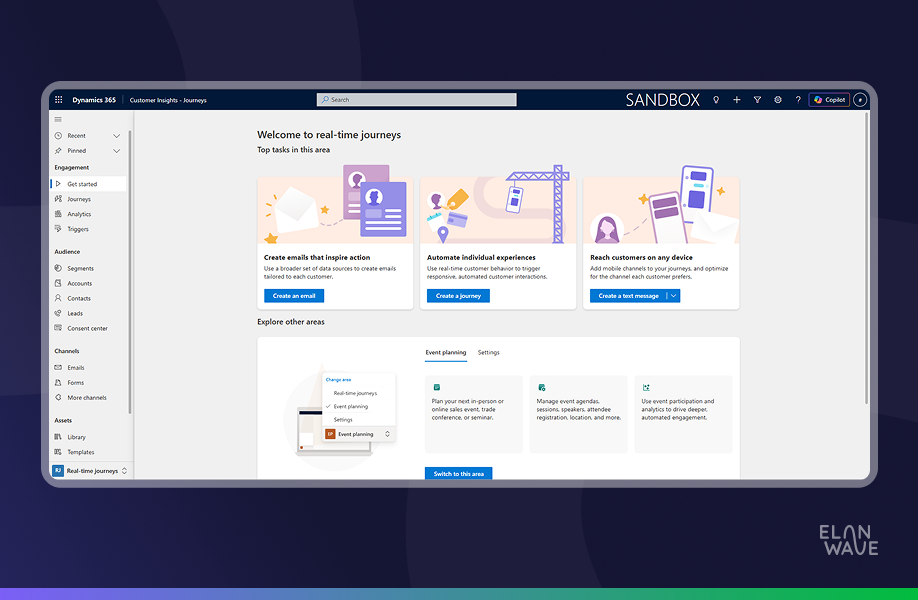Click the main page vertical scrollbar
The height and width of the screenshot is (600, 918).
point(866,258)
